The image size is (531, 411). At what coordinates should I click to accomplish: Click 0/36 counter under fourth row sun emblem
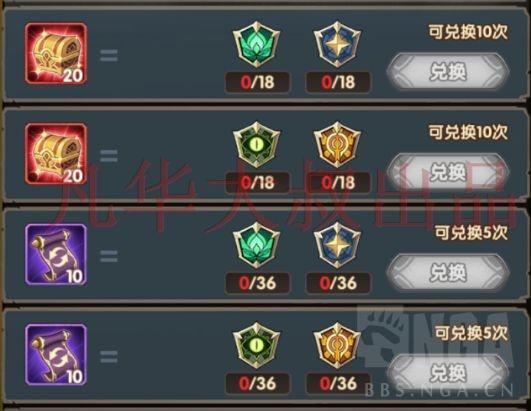tap(338, 384)
